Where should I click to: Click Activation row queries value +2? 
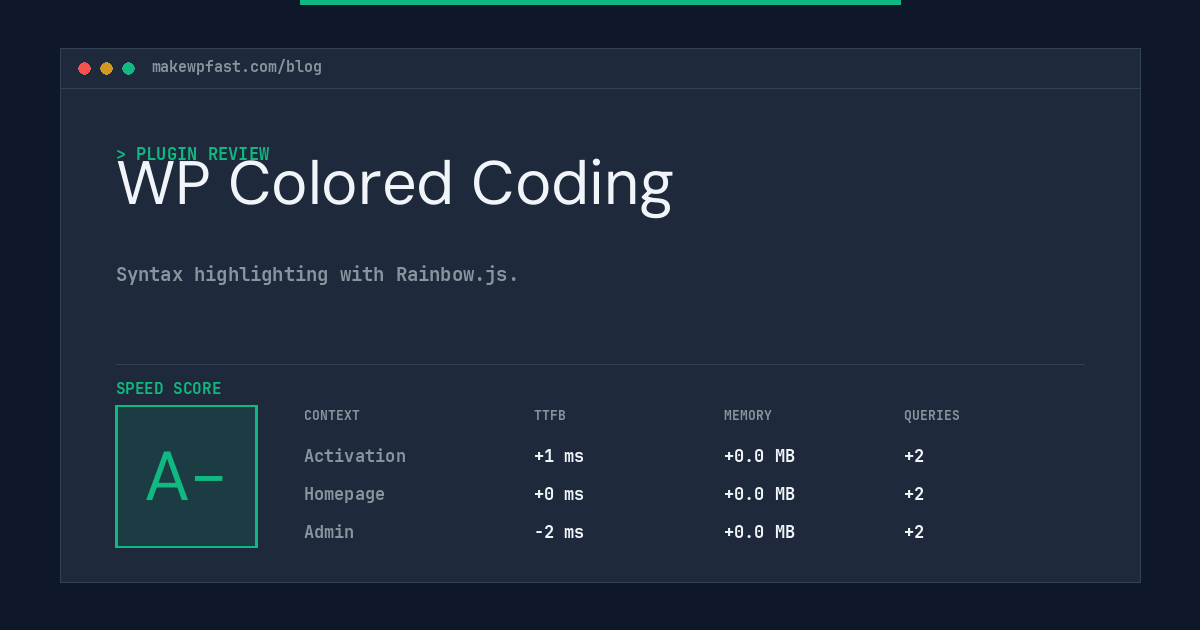click(914, 456)
